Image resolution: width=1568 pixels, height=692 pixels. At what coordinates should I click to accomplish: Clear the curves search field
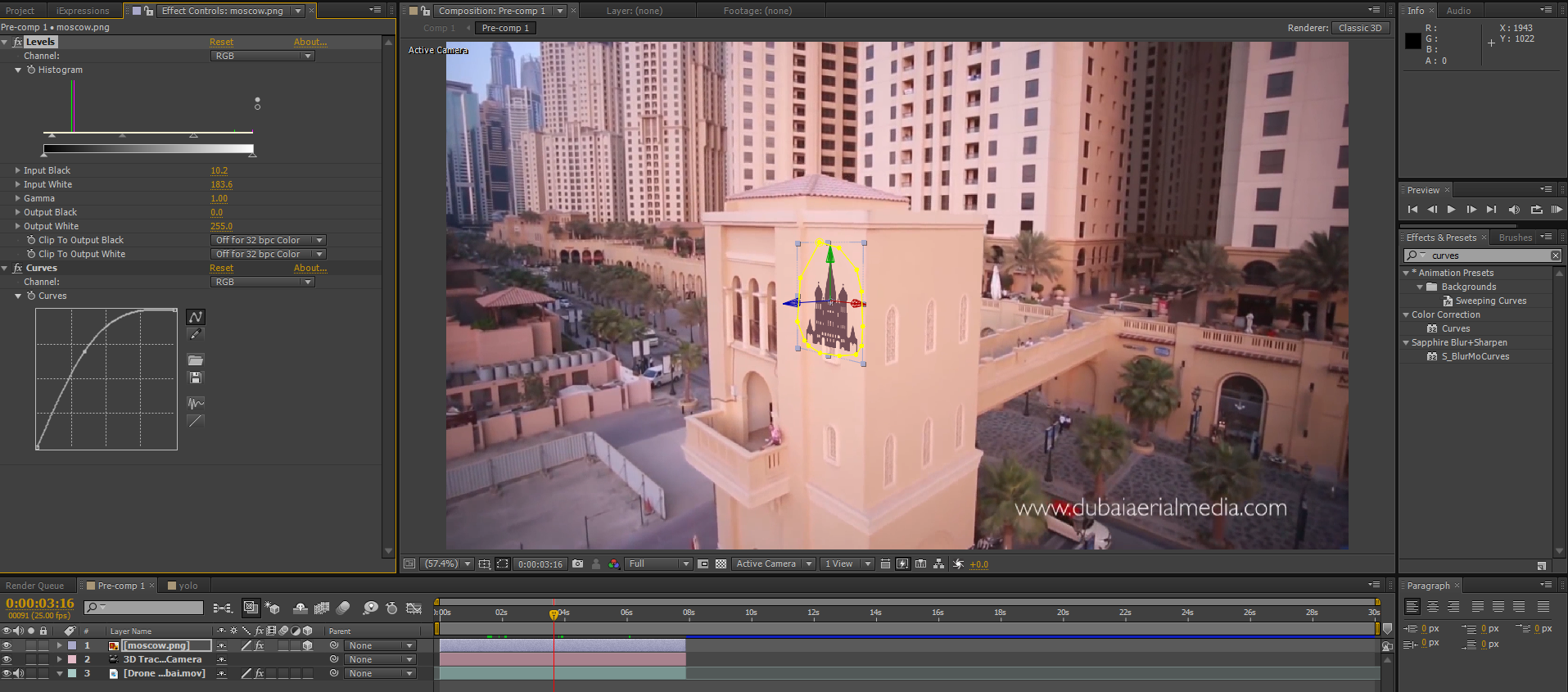(x=1555, y=256)
